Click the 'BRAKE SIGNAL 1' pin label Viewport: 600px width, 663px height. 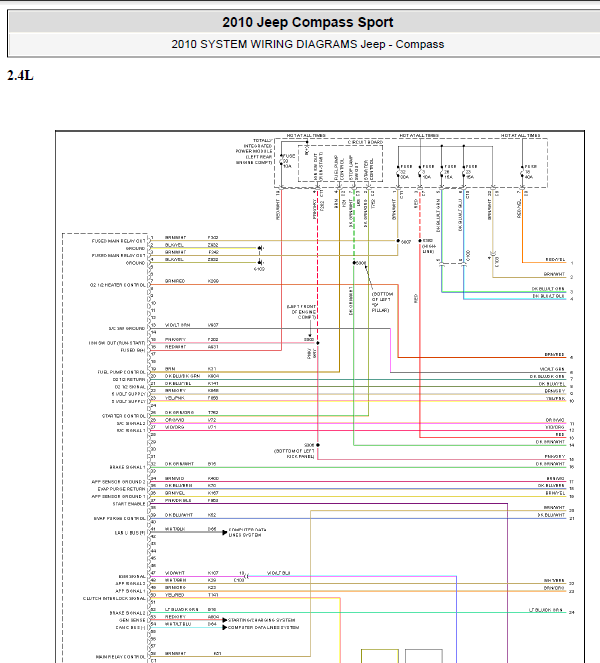coord(127,467)
